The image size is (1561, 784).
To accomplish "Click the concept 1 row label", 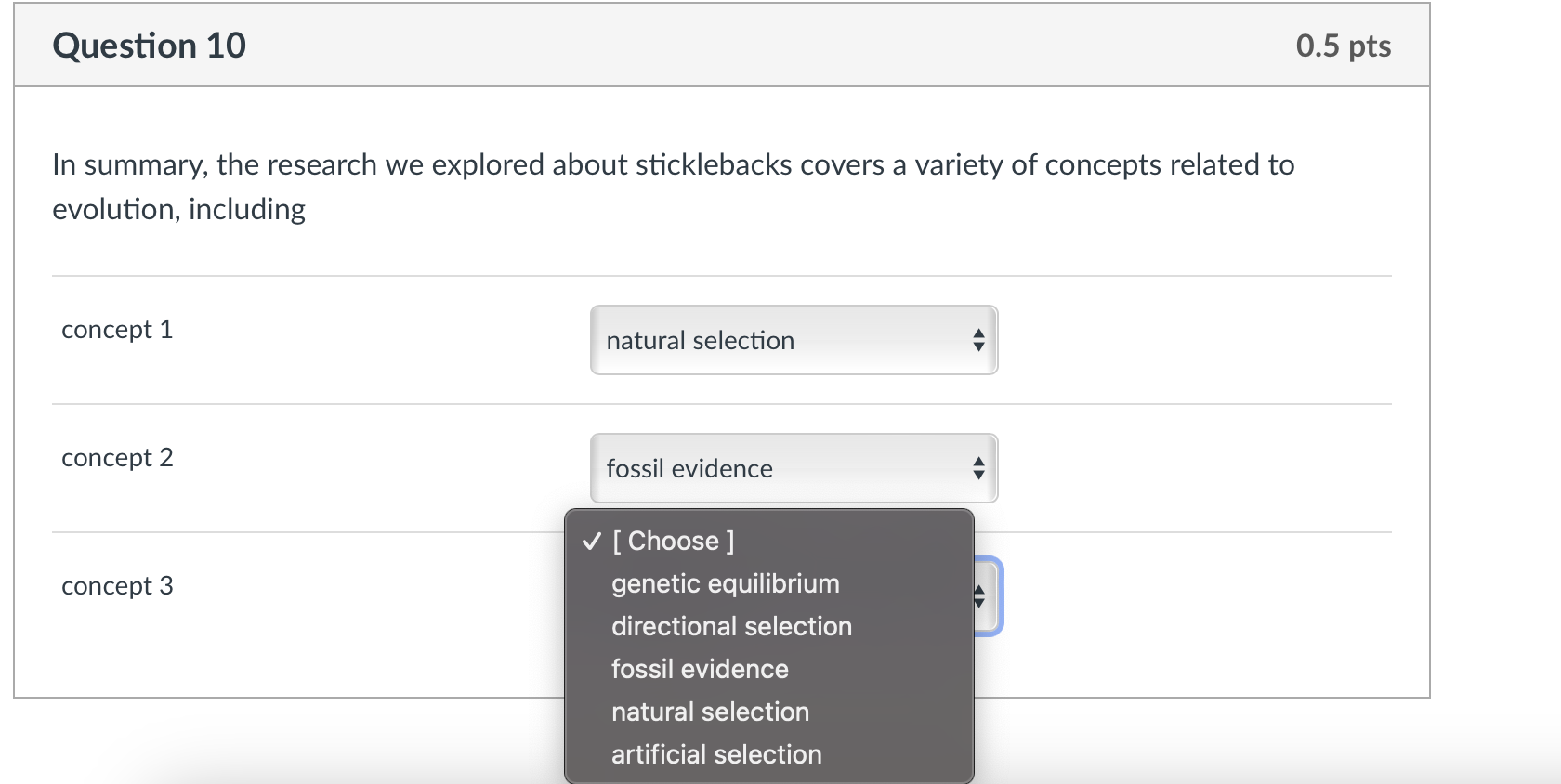I will point(117,329).
